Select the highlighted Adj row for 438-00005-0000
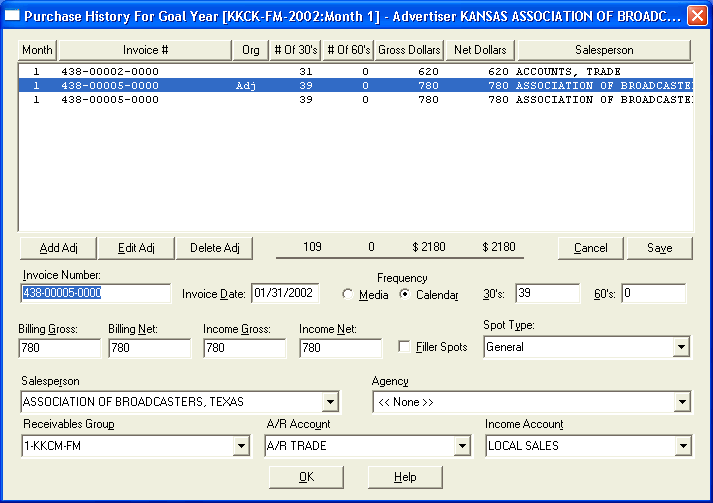This screenshot has width=713, height=503. [x=356, y=86]
